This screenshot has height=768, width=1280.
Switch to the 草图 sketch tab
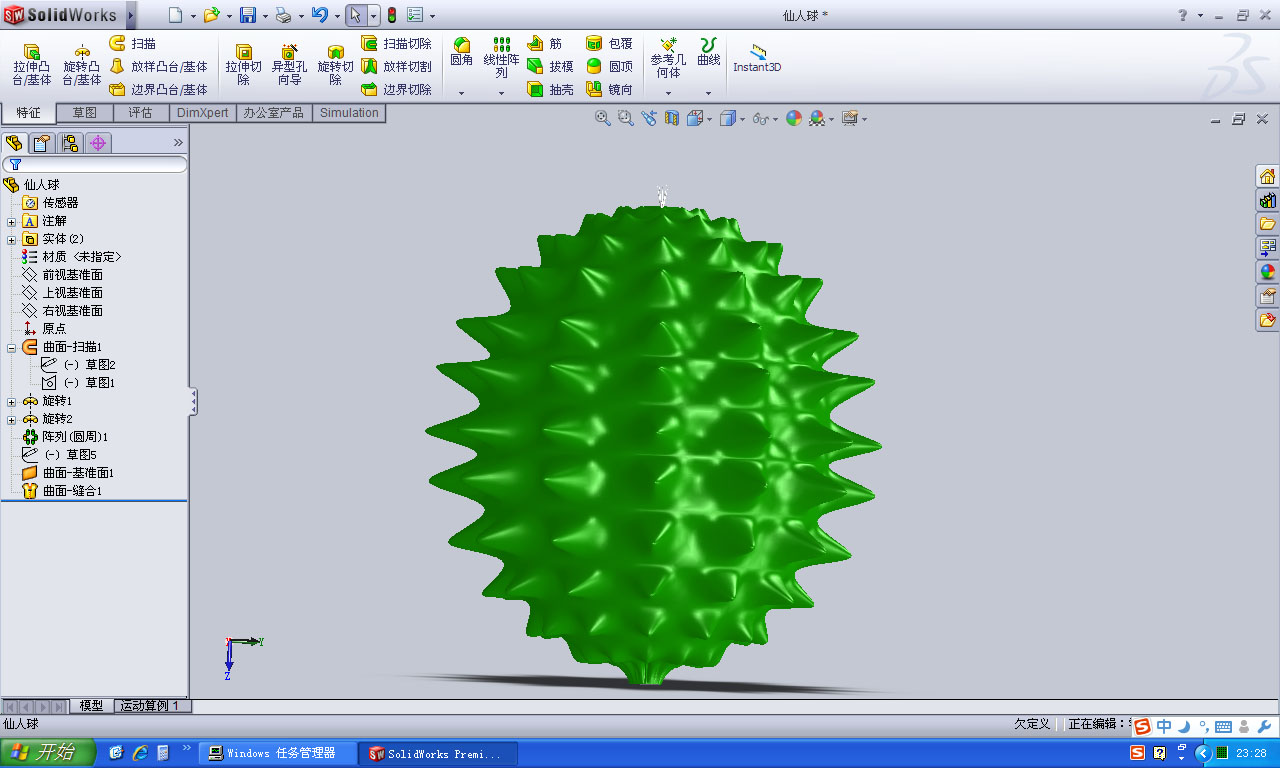pos(85,113)
